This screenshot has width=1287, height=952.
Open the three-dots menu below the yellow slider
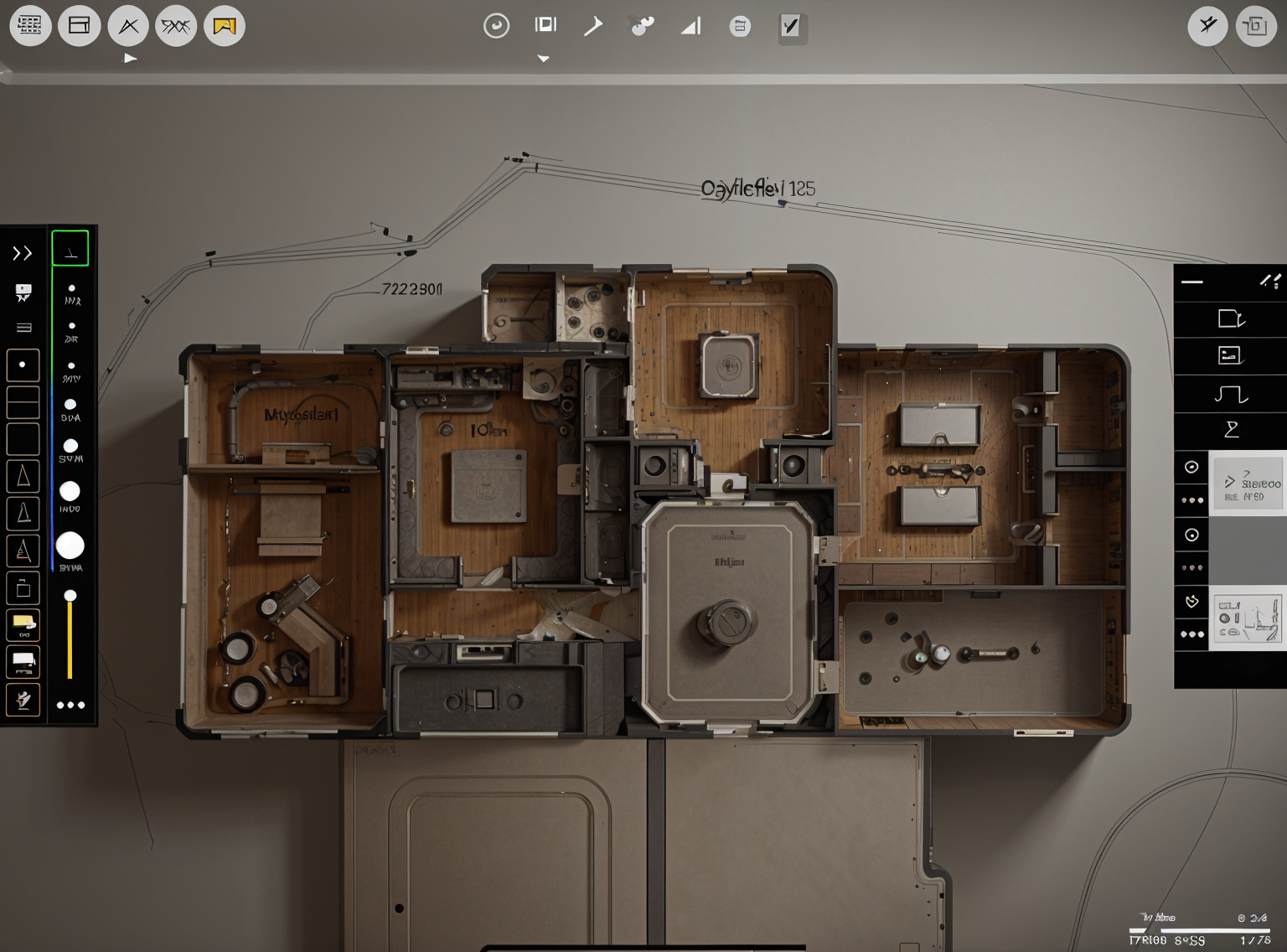point(70,705)
